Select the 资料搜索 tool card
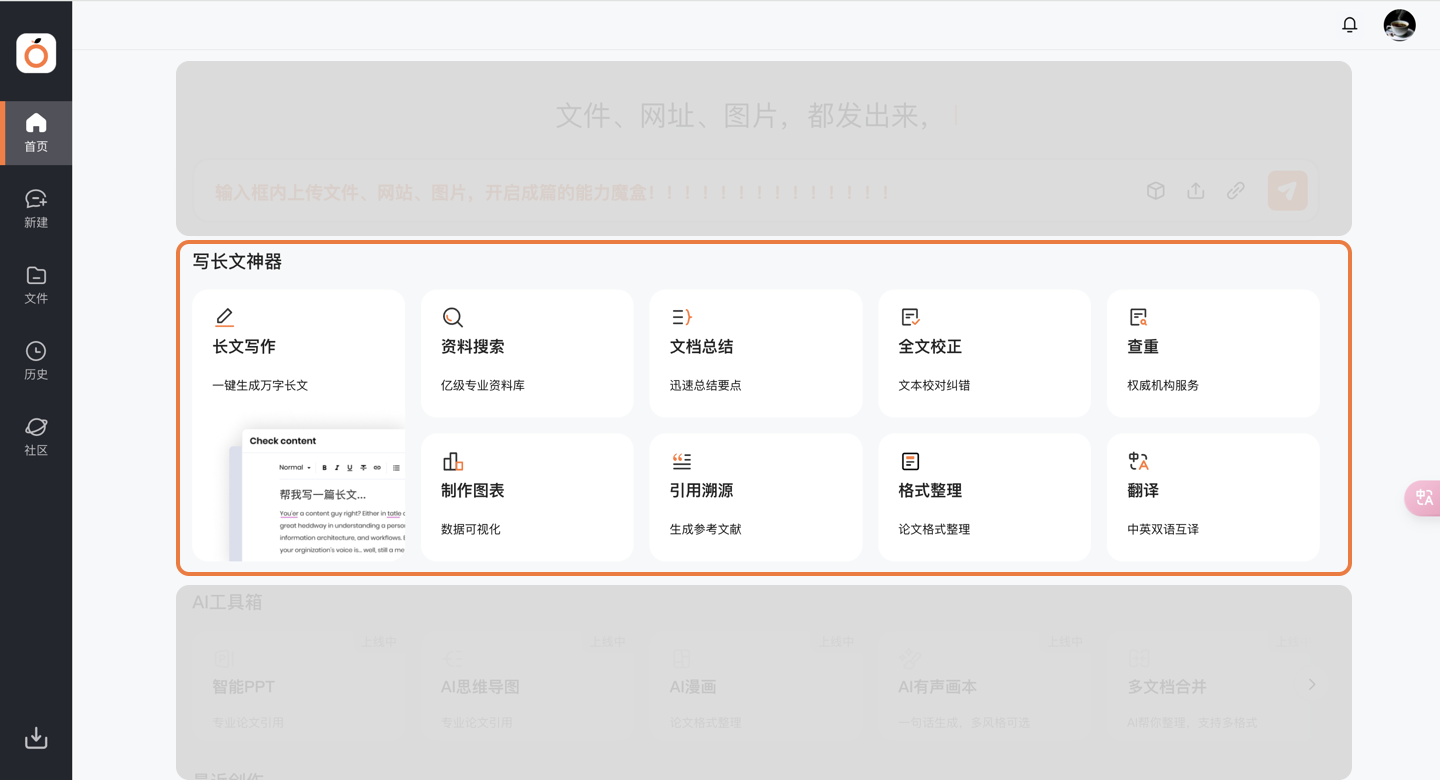Image resolution: width=1440 pixels, height=780 pixels. 527,353
